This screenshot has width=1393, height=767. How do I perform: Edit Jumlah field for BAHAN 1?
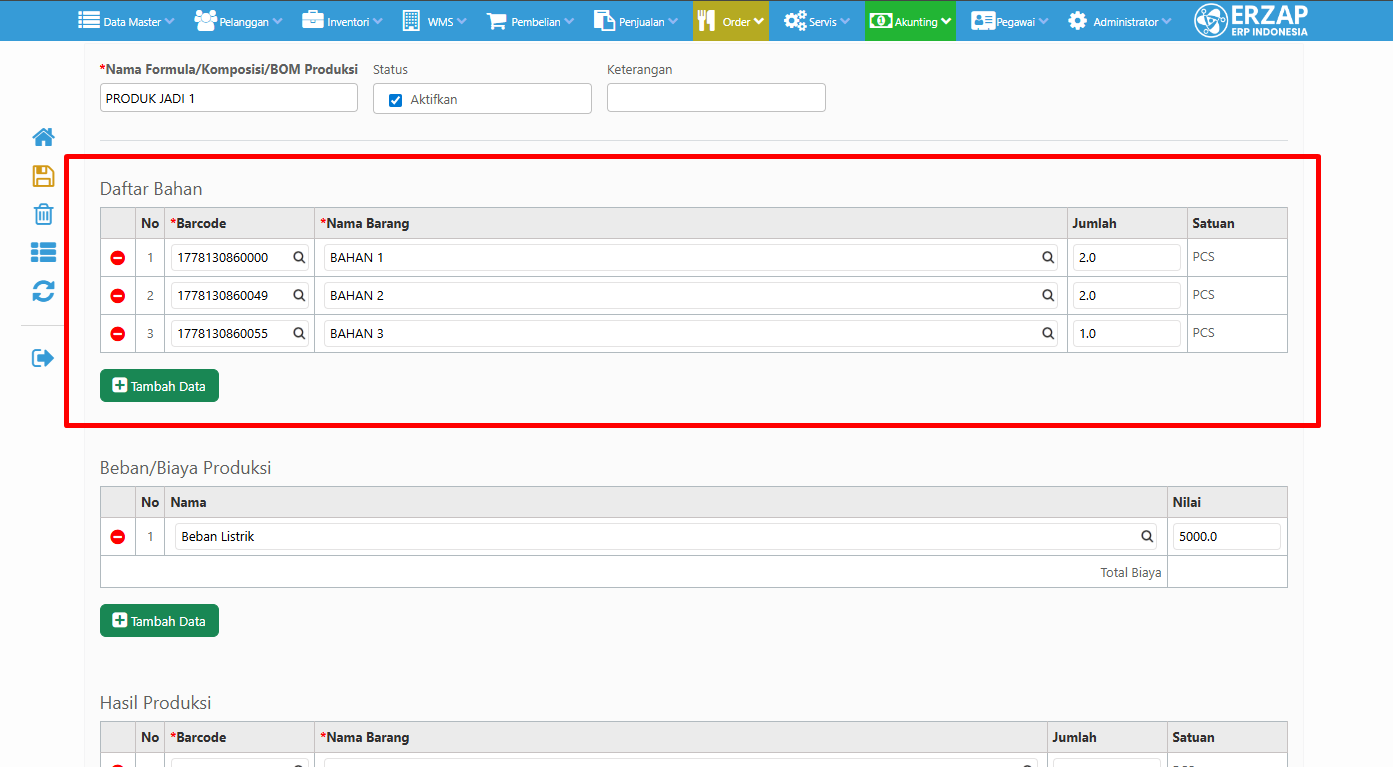(x=1126, y=258)
